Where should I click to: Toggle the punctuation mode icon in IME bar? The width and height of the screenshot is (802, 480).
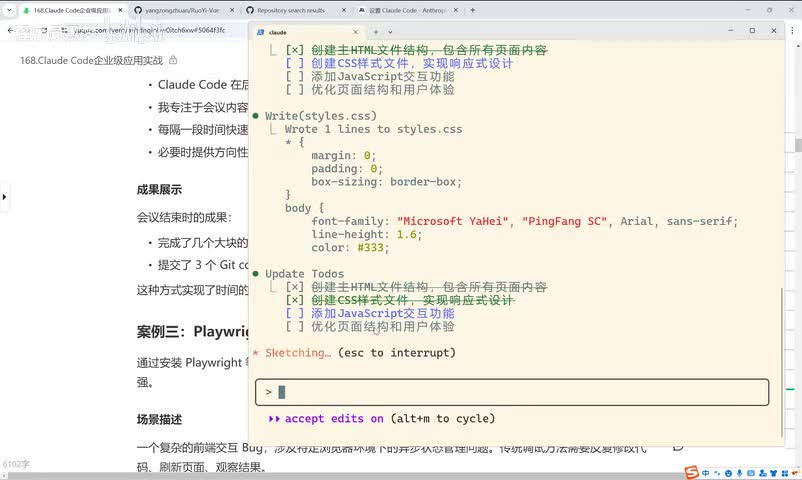(717, 473)
